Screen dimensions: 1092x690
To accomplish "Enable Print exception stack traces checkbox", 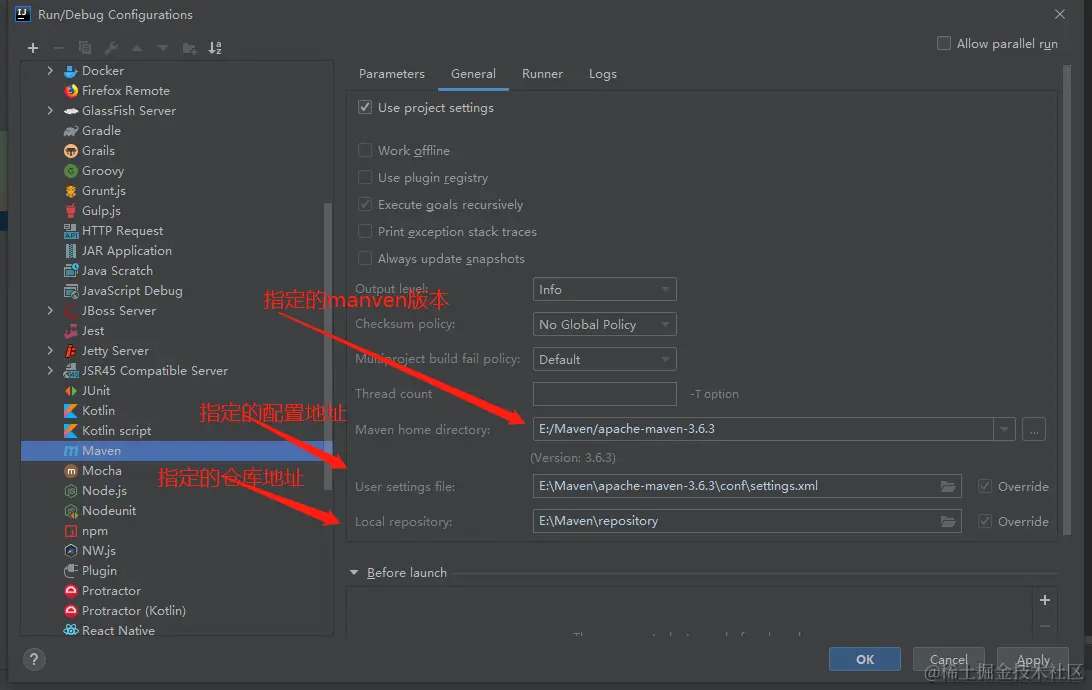I will pos(364,231).
